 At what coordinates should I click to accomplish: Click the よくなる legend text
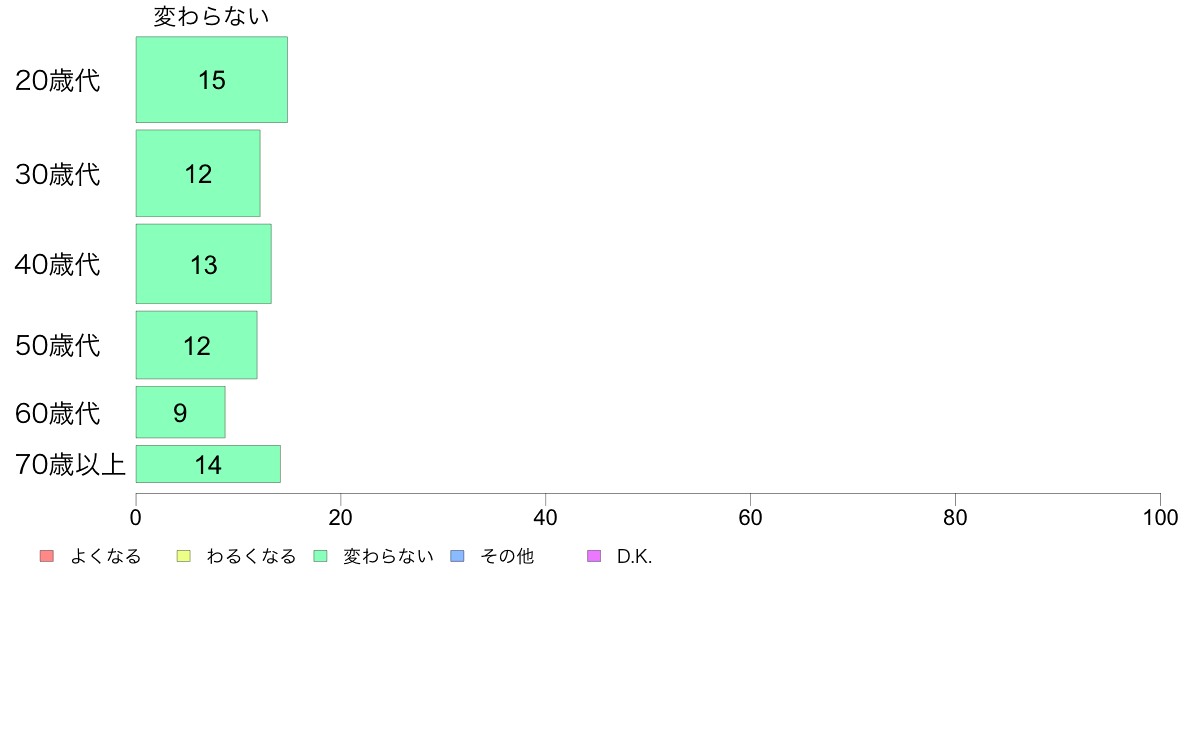[x=105, y=556]
